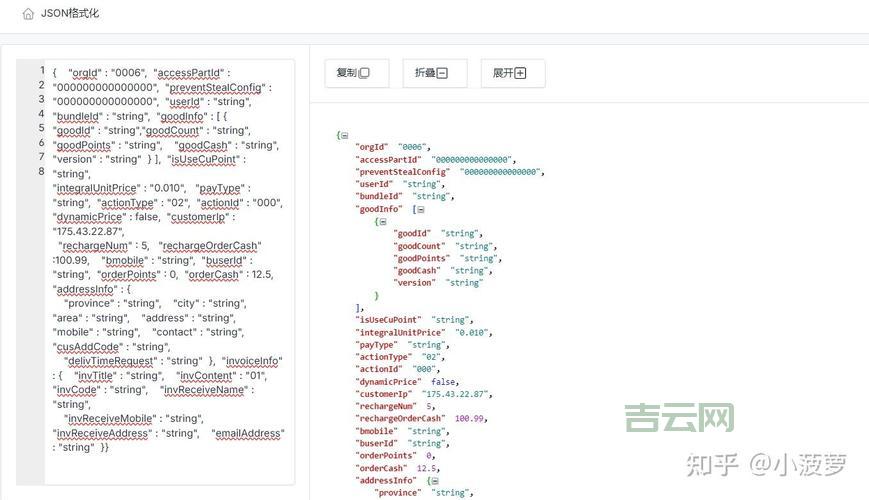Screen dimensions: 869x500
Task: Click line number 1 in editor gutter
Action: coord(42,70)
